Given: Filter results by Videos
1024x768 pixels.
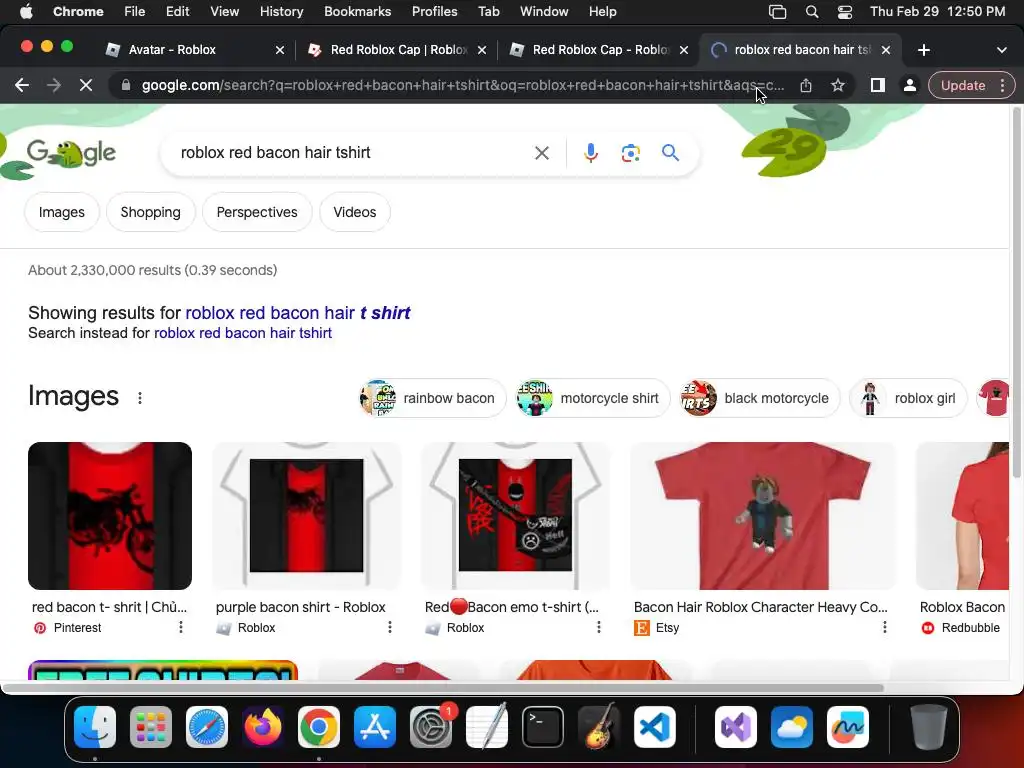Looking at the screenshot, I should pos(355,212).
